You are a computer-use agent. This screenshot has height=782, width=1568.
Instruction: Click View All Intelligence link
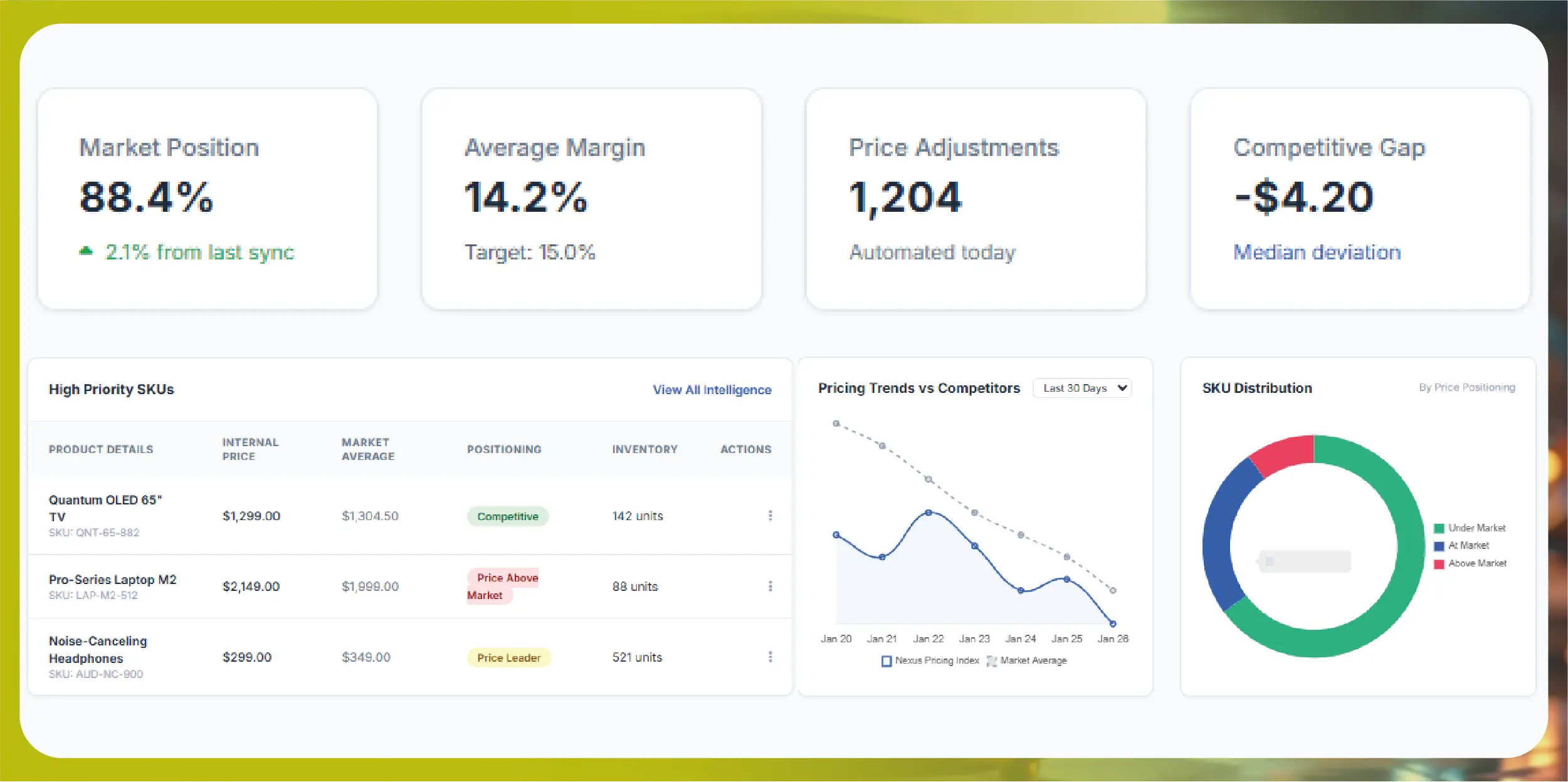712,390
